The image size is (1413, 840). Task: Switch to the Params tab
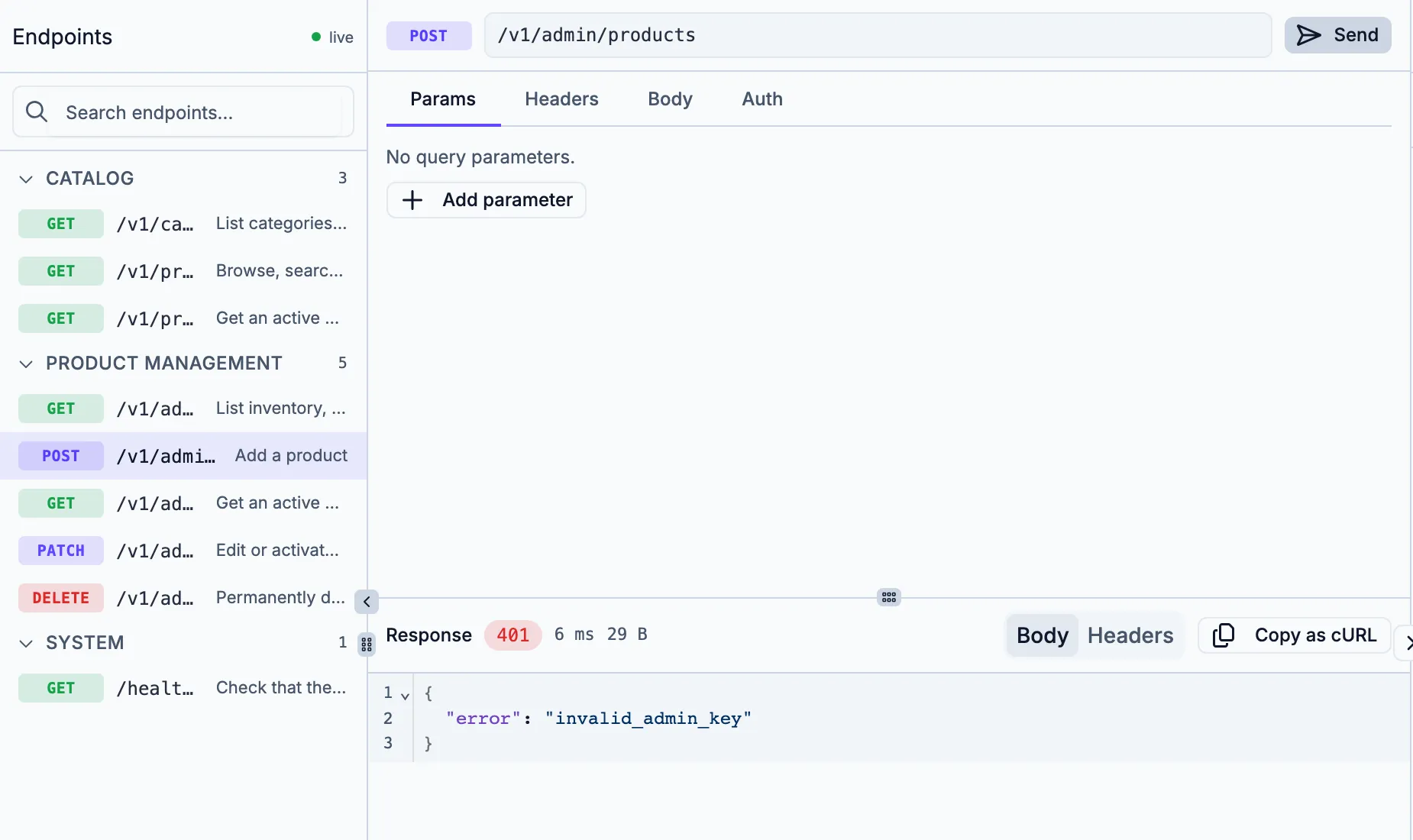(x=443, y=99)
